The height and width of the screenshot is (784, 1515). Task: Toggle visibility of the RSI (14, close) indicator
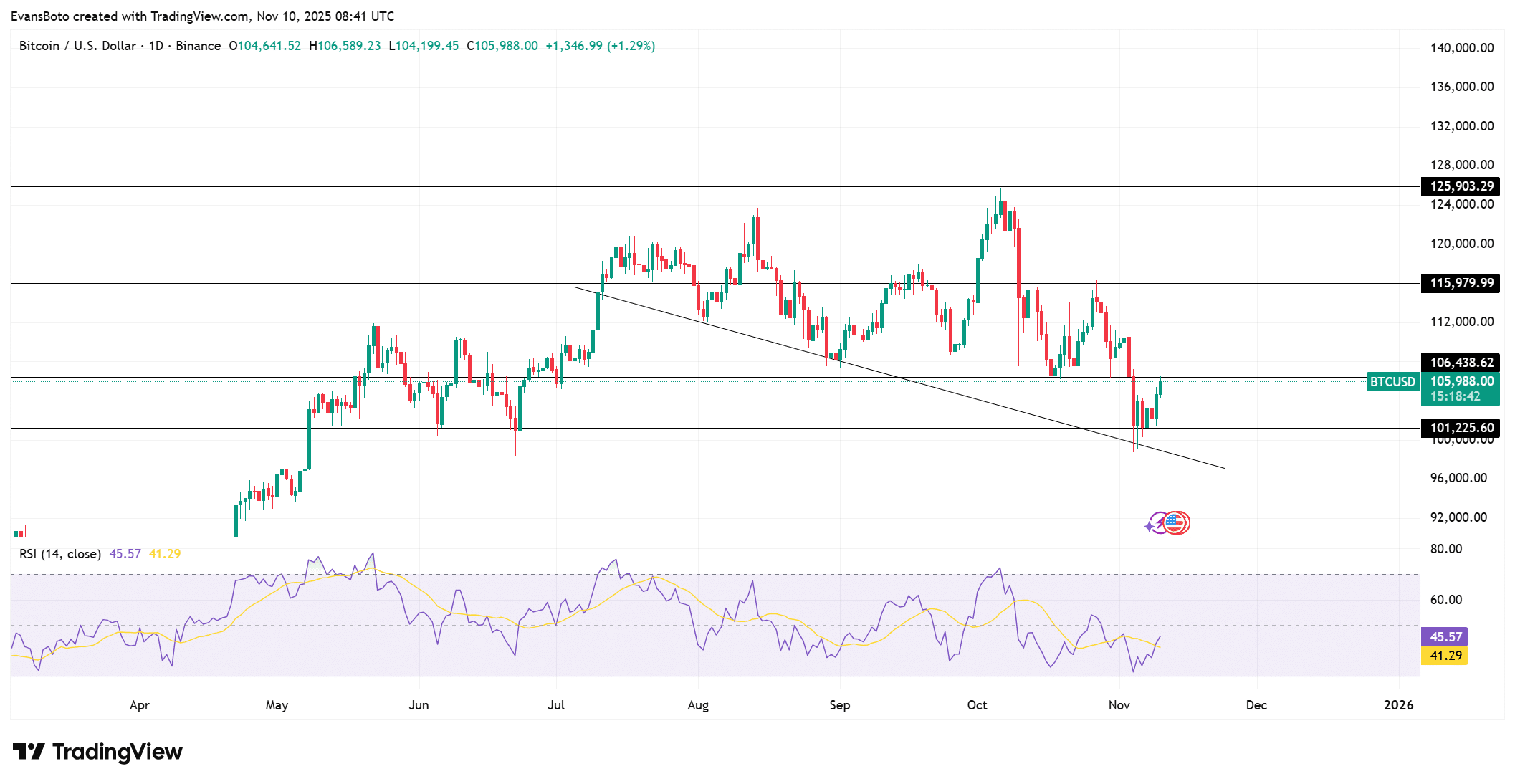click(59, 553)
